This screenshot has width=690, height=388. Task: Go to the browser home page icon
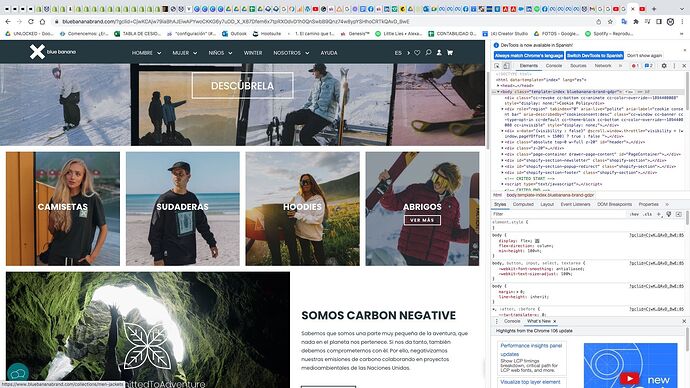pos(42,21)
